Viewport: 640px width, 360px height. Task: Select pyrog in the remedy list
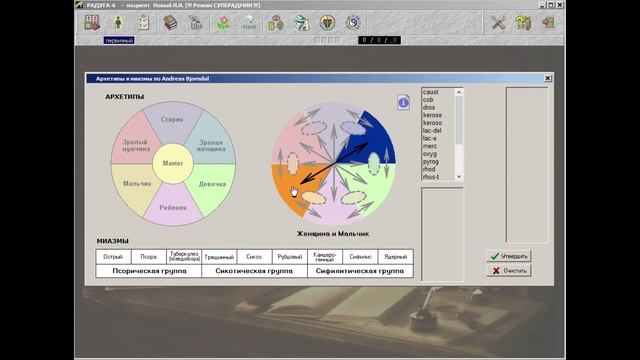[x=431, y=162]
